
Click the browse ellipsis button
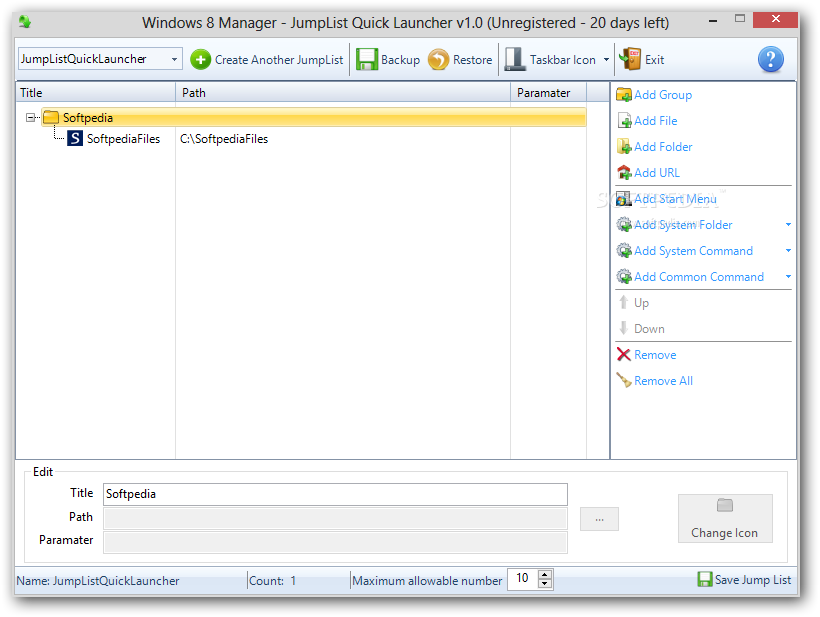click(599, 519)
